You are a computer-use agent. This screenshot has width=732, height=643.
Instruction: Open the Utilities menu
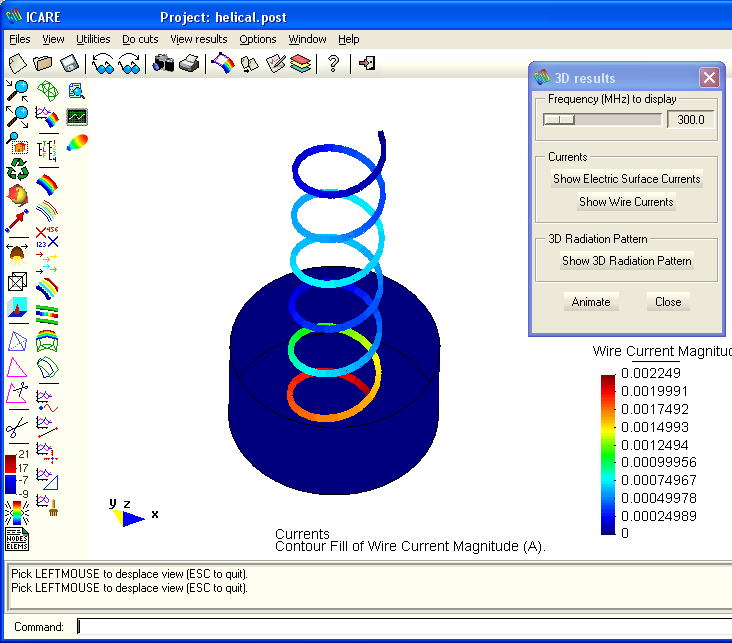93,39
